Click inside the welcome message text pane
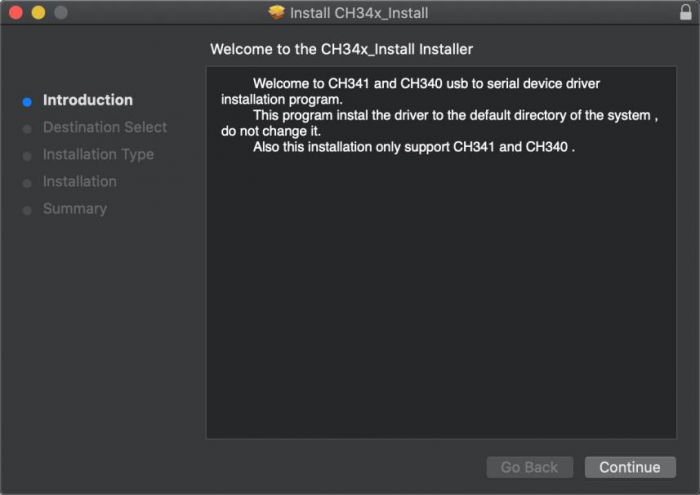 pos(440,280)
